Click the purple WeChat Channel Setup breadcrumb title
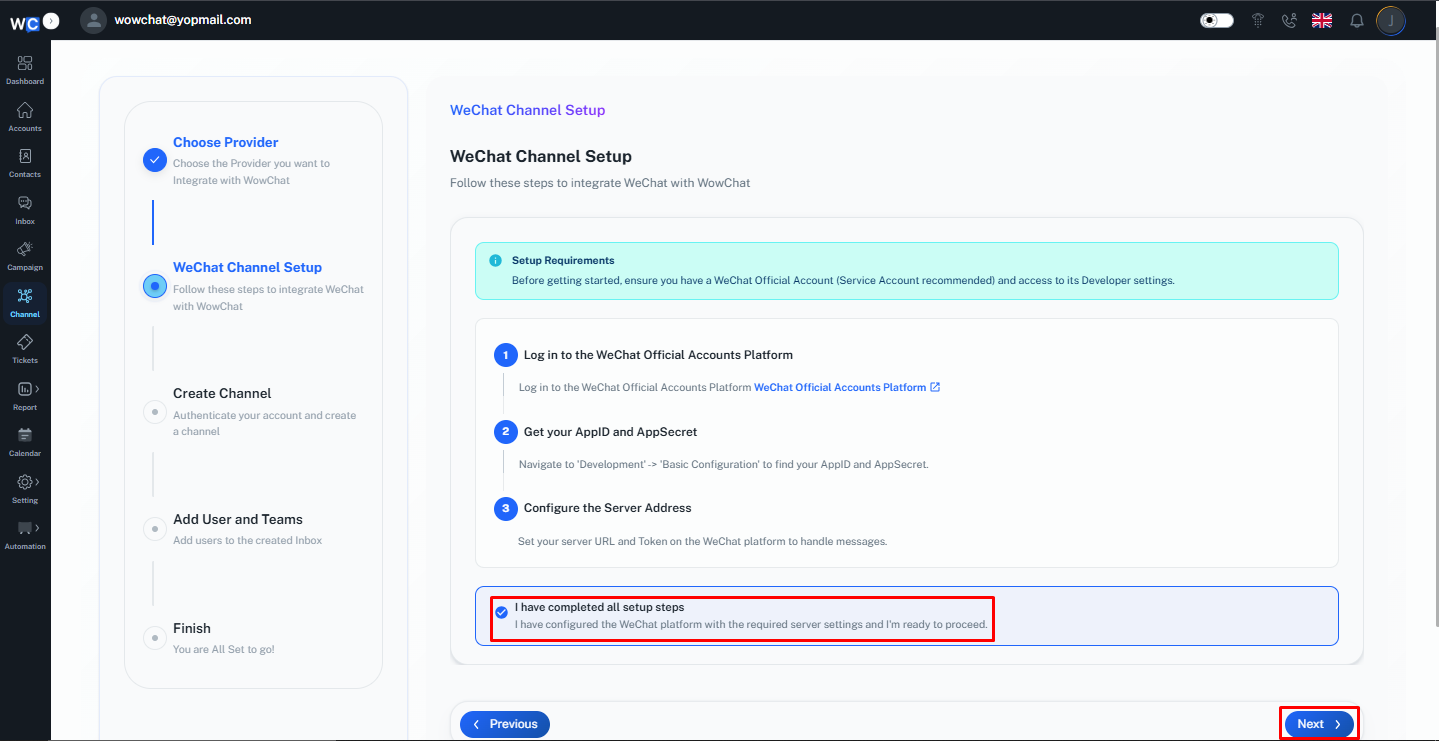The image size is (1439, 741). pos(527,110)
